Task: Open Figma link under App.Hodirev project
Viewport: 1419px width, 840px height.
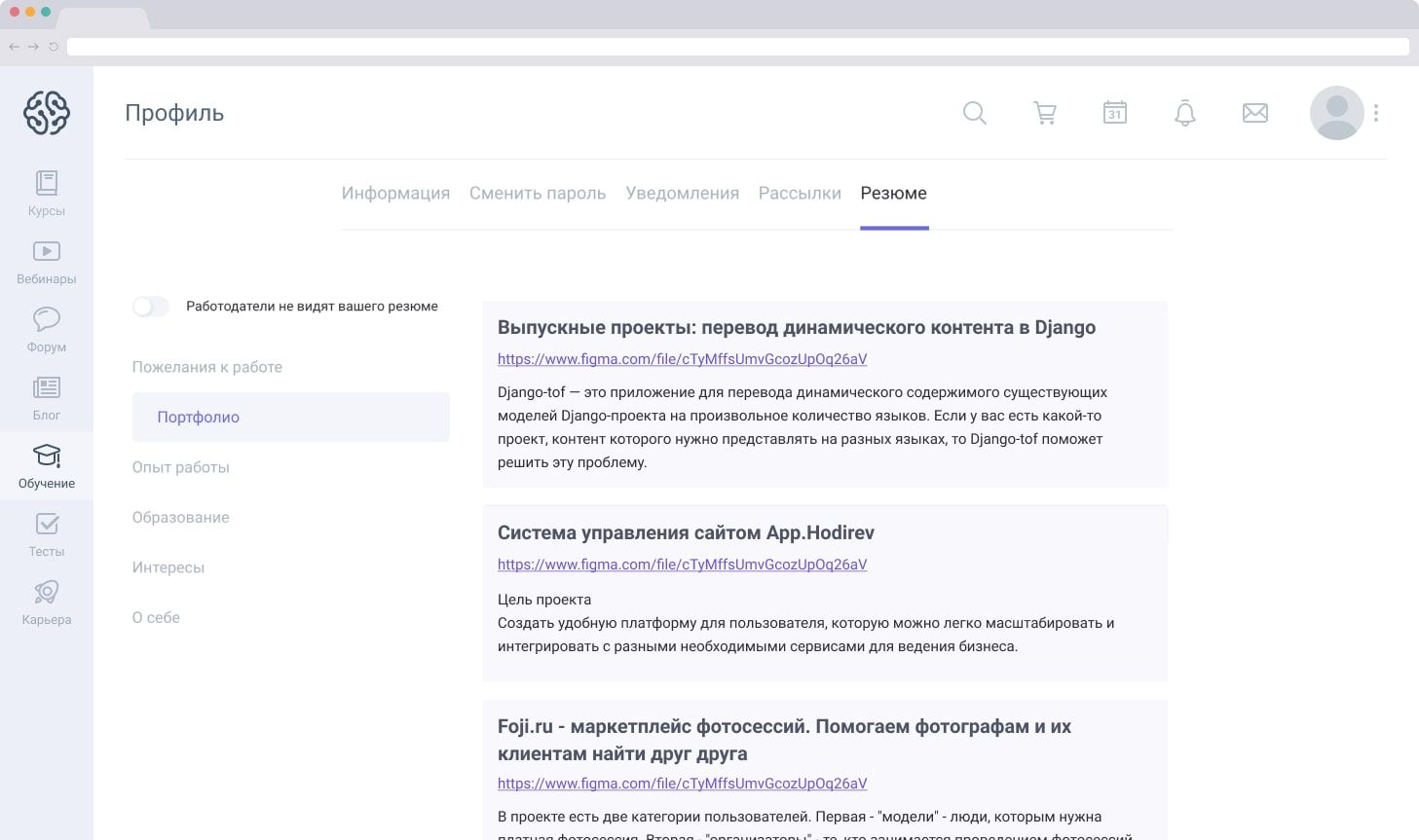Action: coord(682,565)
